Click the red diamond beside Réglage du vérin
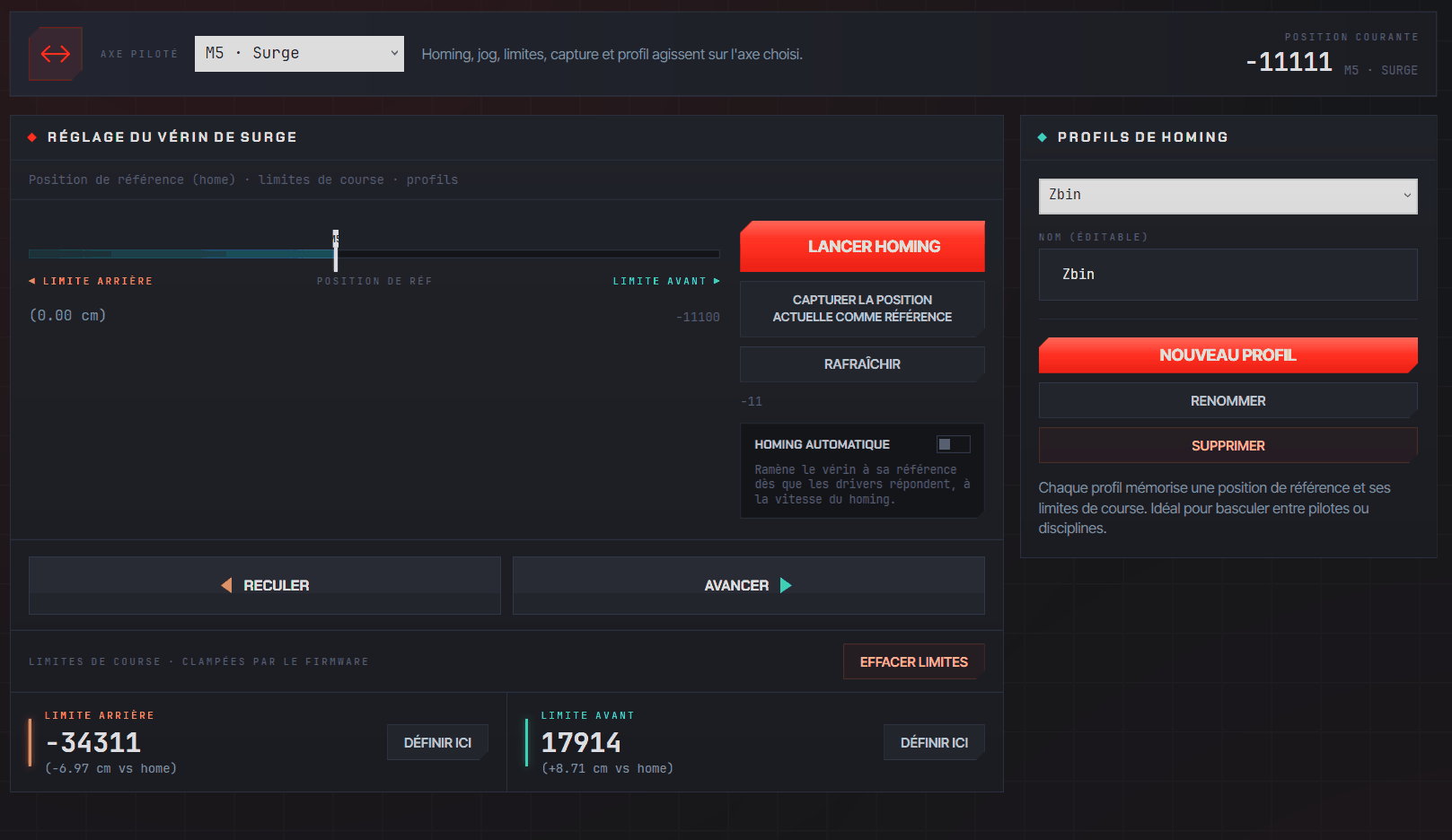Image resolution: width=1452 pixels, height=840 pixels. click(32, 137)
